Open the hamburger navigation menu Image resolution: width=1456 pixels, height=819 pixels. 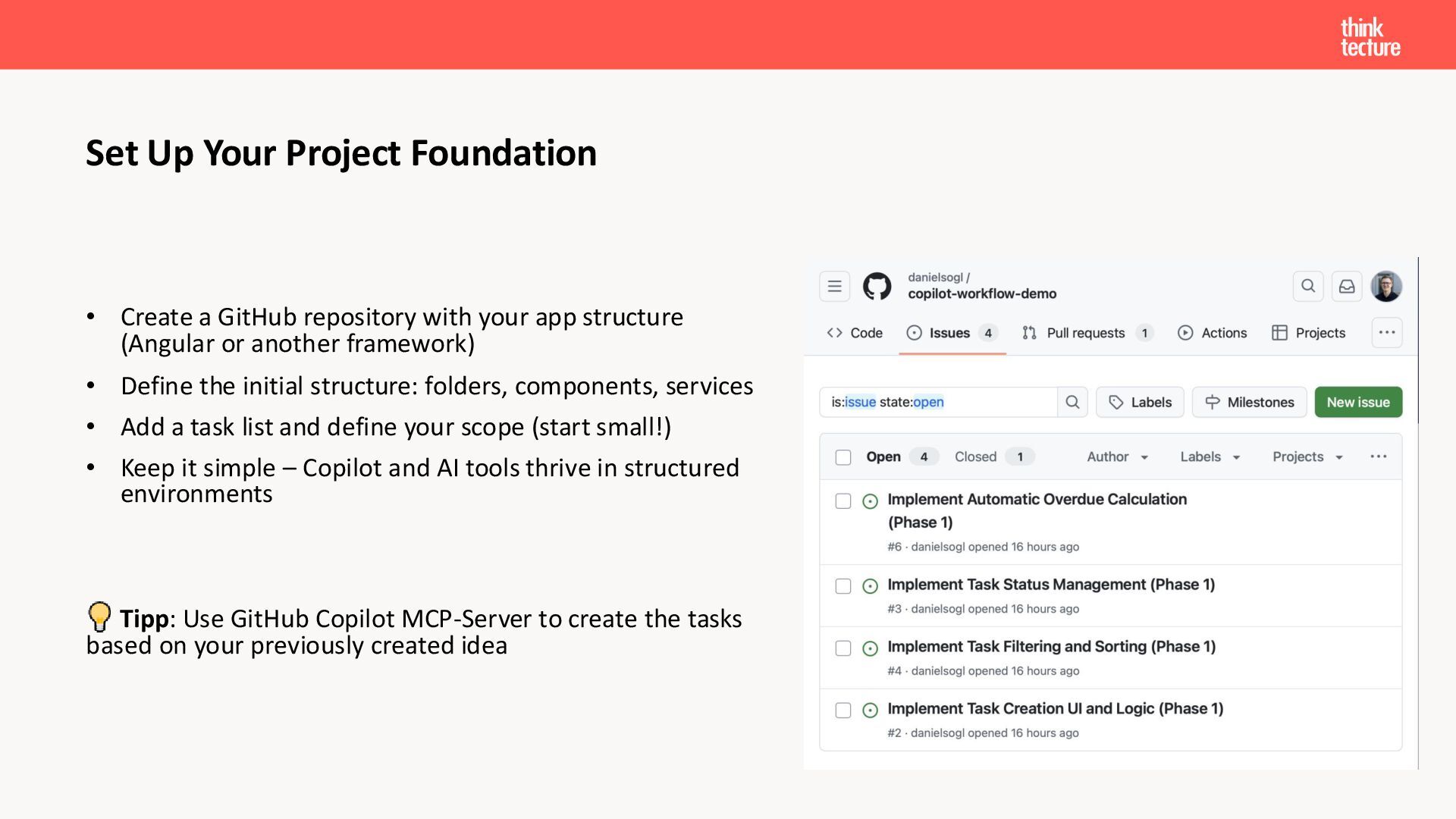[x=834, y=287]
